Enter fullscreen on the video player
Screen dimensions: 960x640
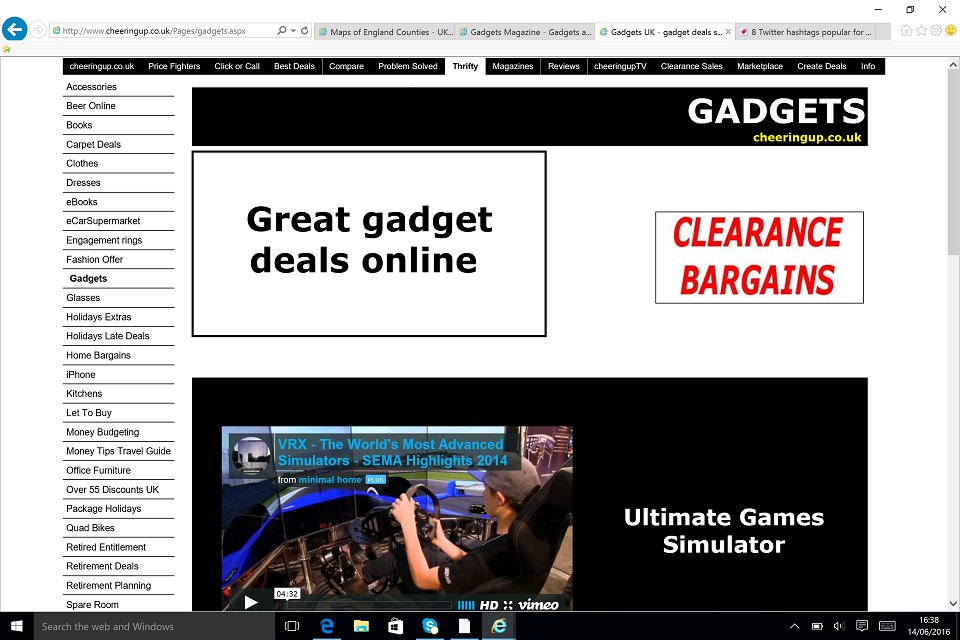coord(509,604)
